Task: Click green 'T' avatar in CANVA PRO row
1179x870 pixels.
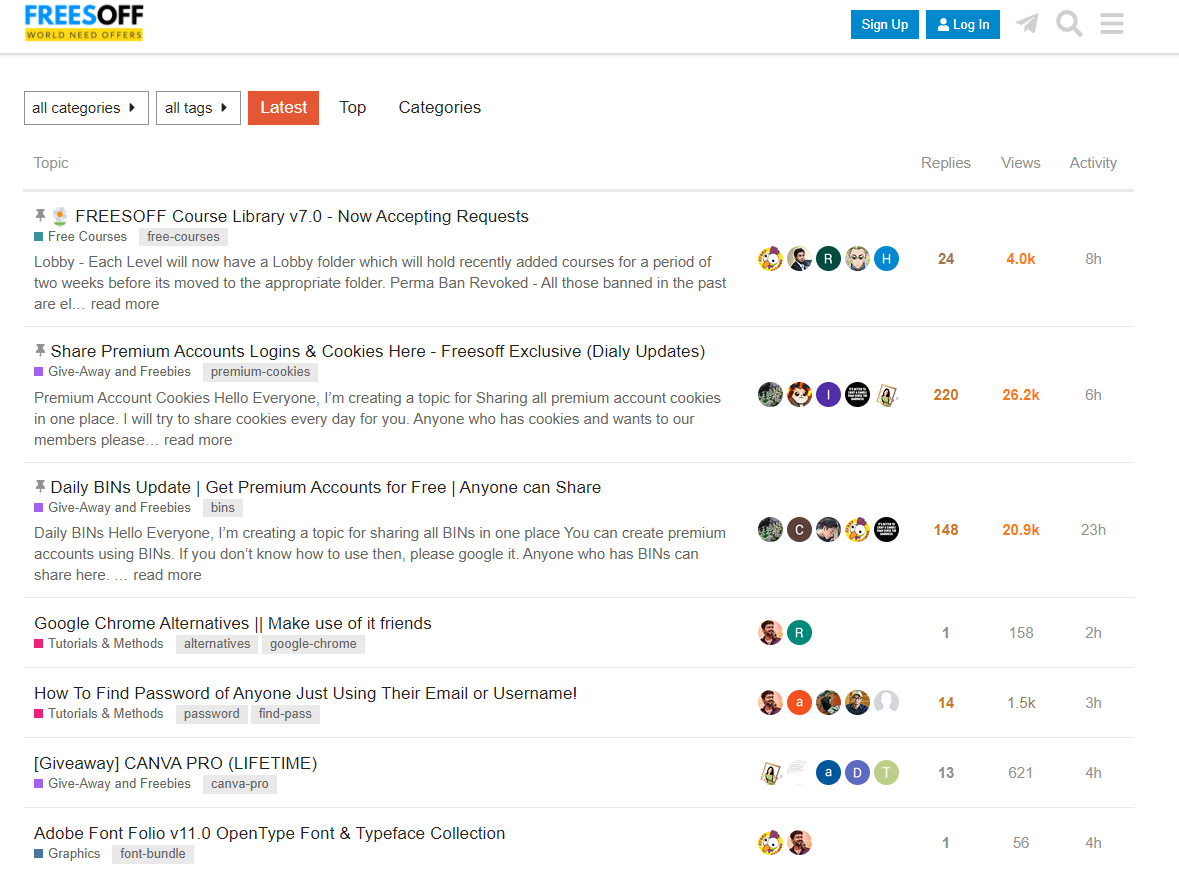Action: (x=886, y=773)
